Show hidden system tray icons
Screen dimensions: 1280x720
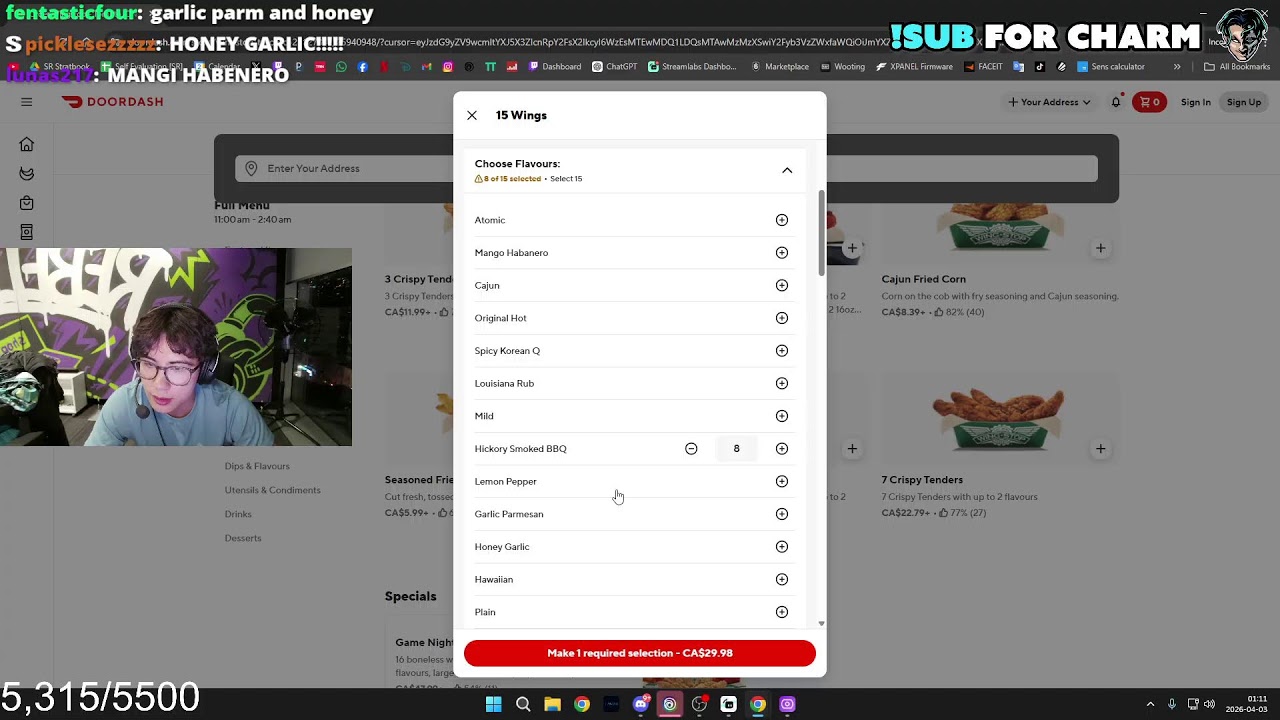(x=1150, y=704)
